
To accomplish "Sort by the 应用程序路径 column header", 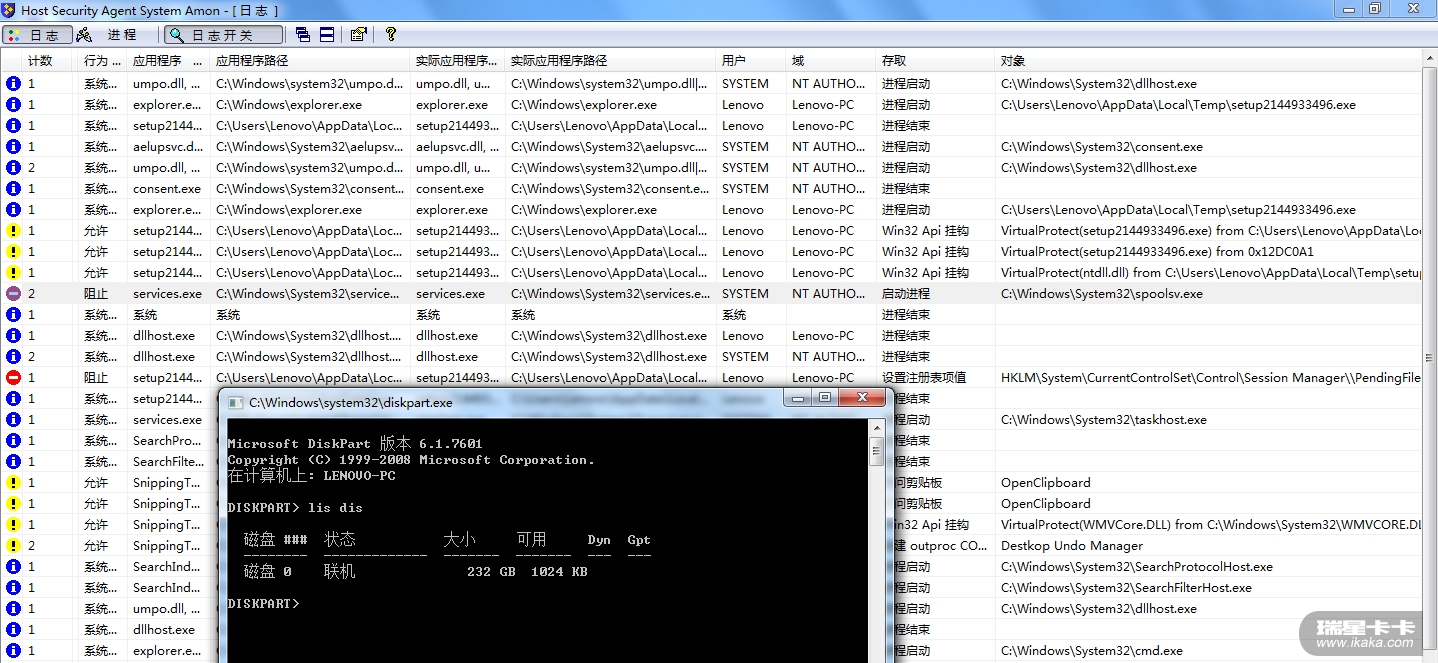I will point(310,61).
